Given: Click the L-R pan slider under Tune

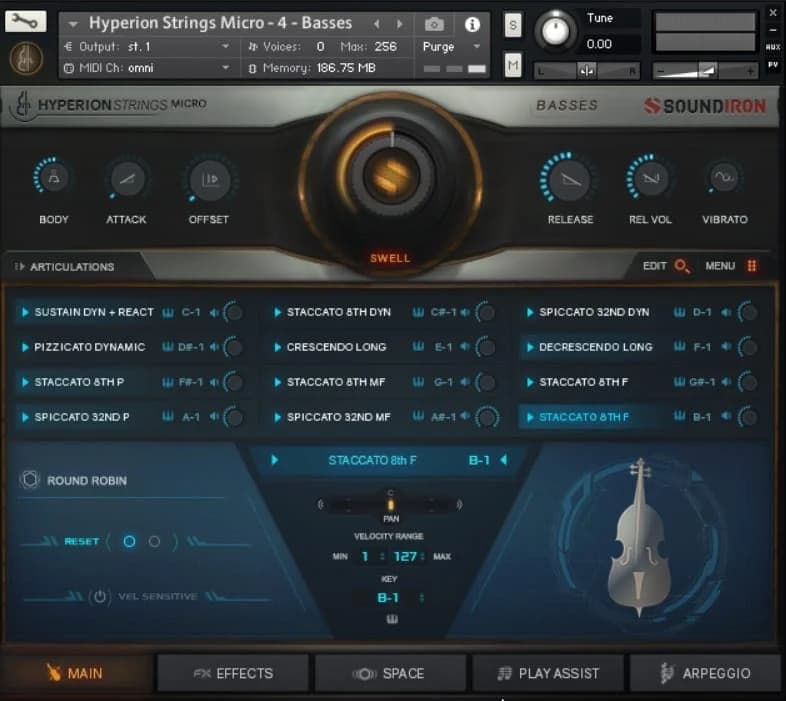Looking at the screenshot, I should (586, 71).
